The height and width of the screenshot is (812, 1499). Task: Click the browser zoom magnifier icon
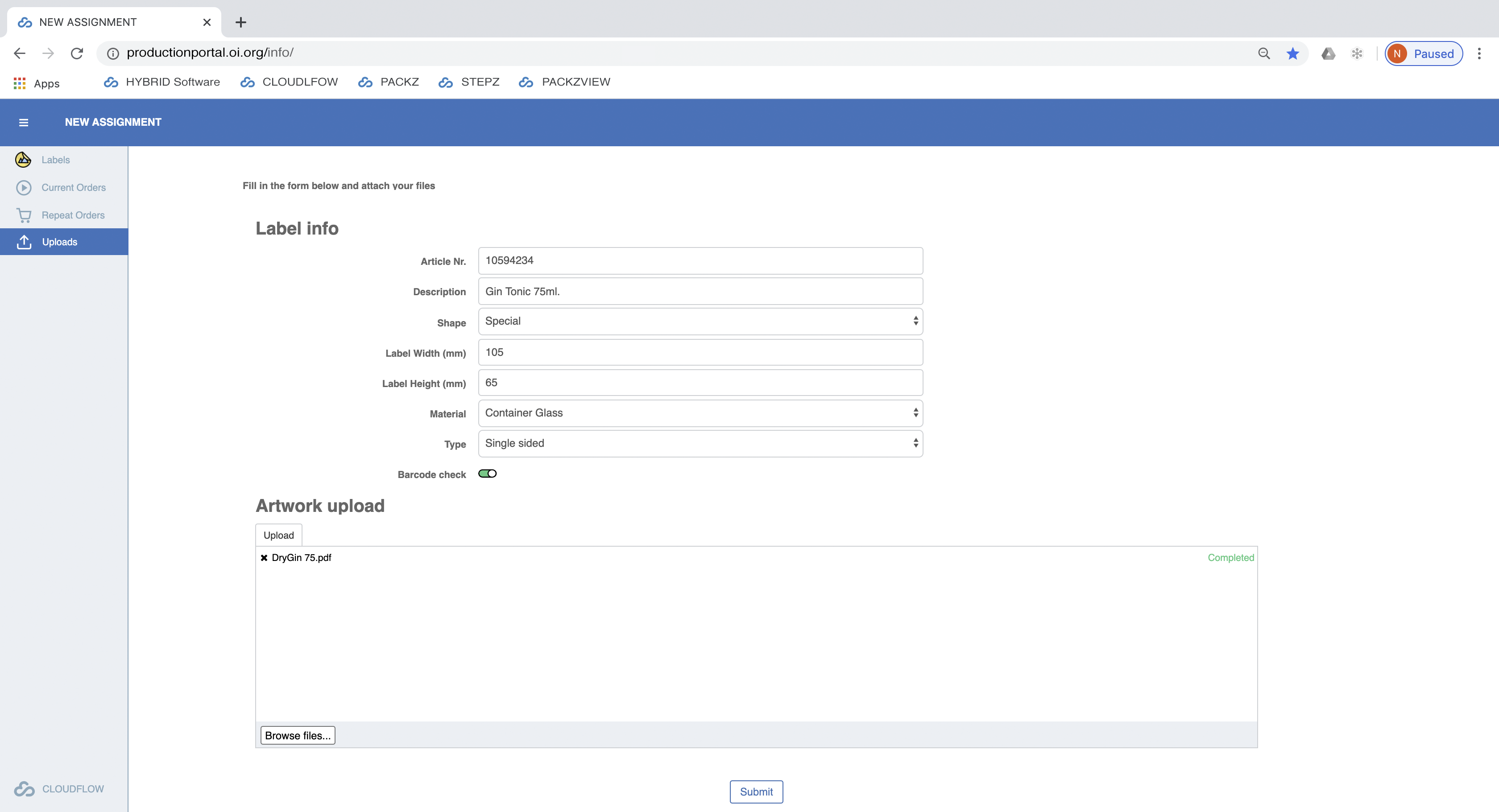click(x=1263, y=54)
